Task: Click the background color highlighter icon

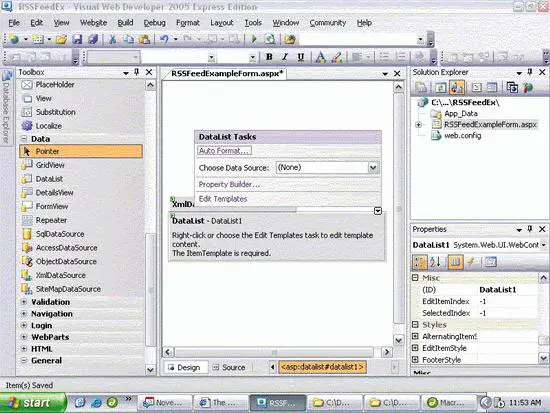Action: click(x=336, y=57)
